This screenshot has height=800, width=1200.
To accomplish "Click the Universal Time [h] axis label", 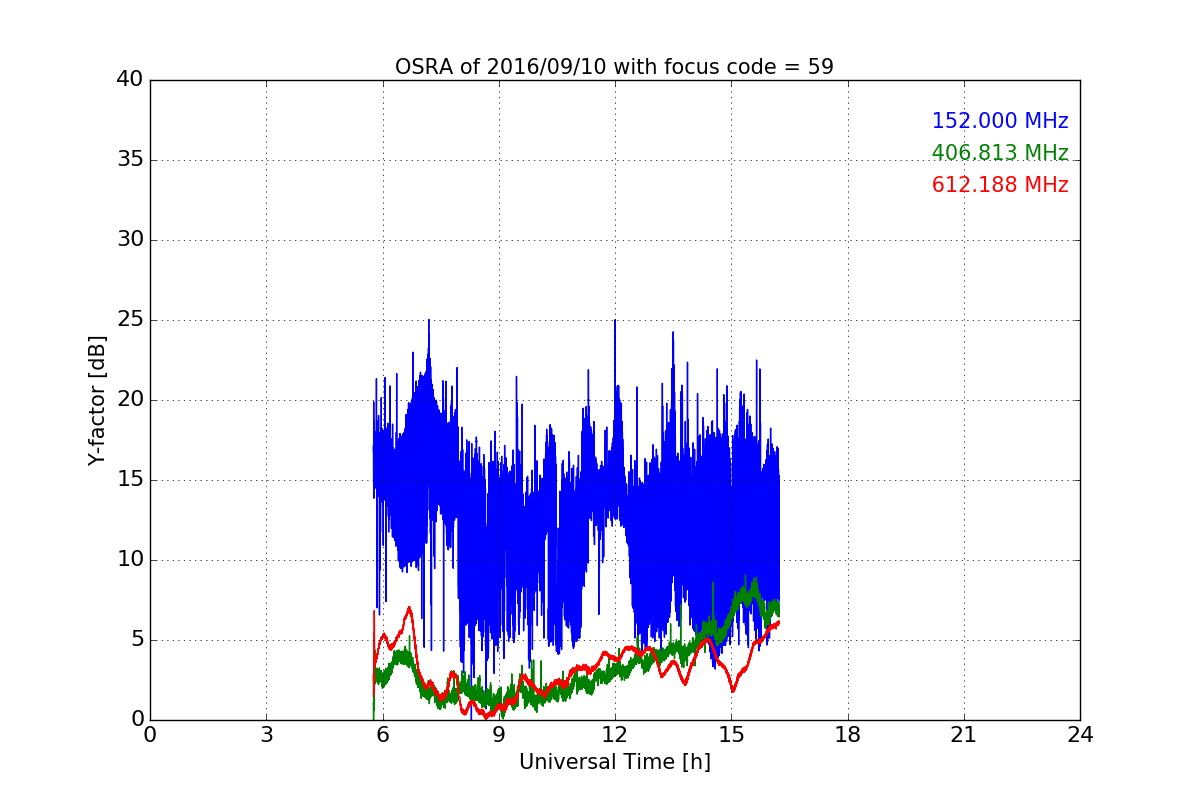I will tap(614, 762).
